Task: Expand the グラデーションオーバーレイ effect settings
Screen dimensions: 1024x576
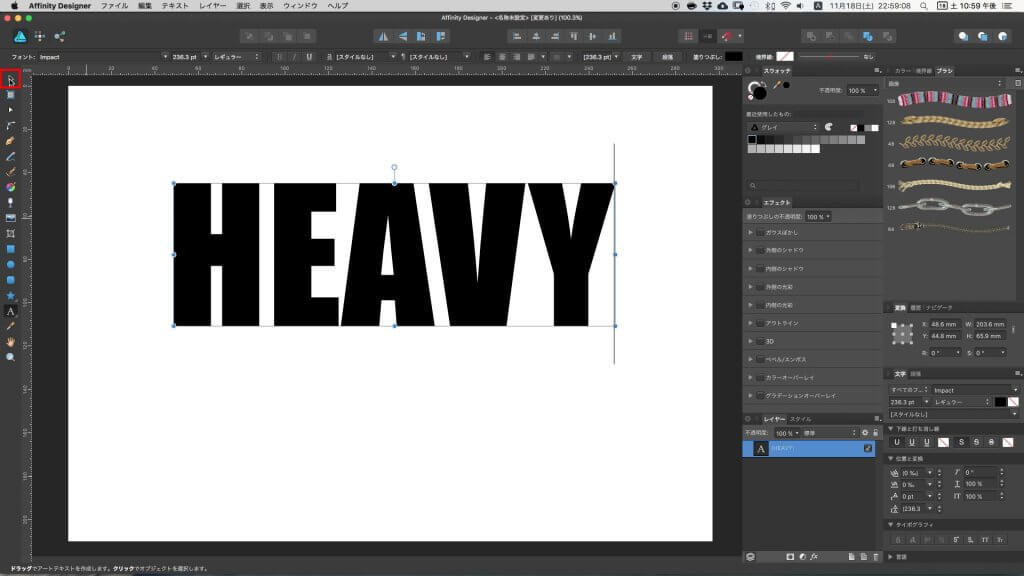Action: (x=750, y=396)
